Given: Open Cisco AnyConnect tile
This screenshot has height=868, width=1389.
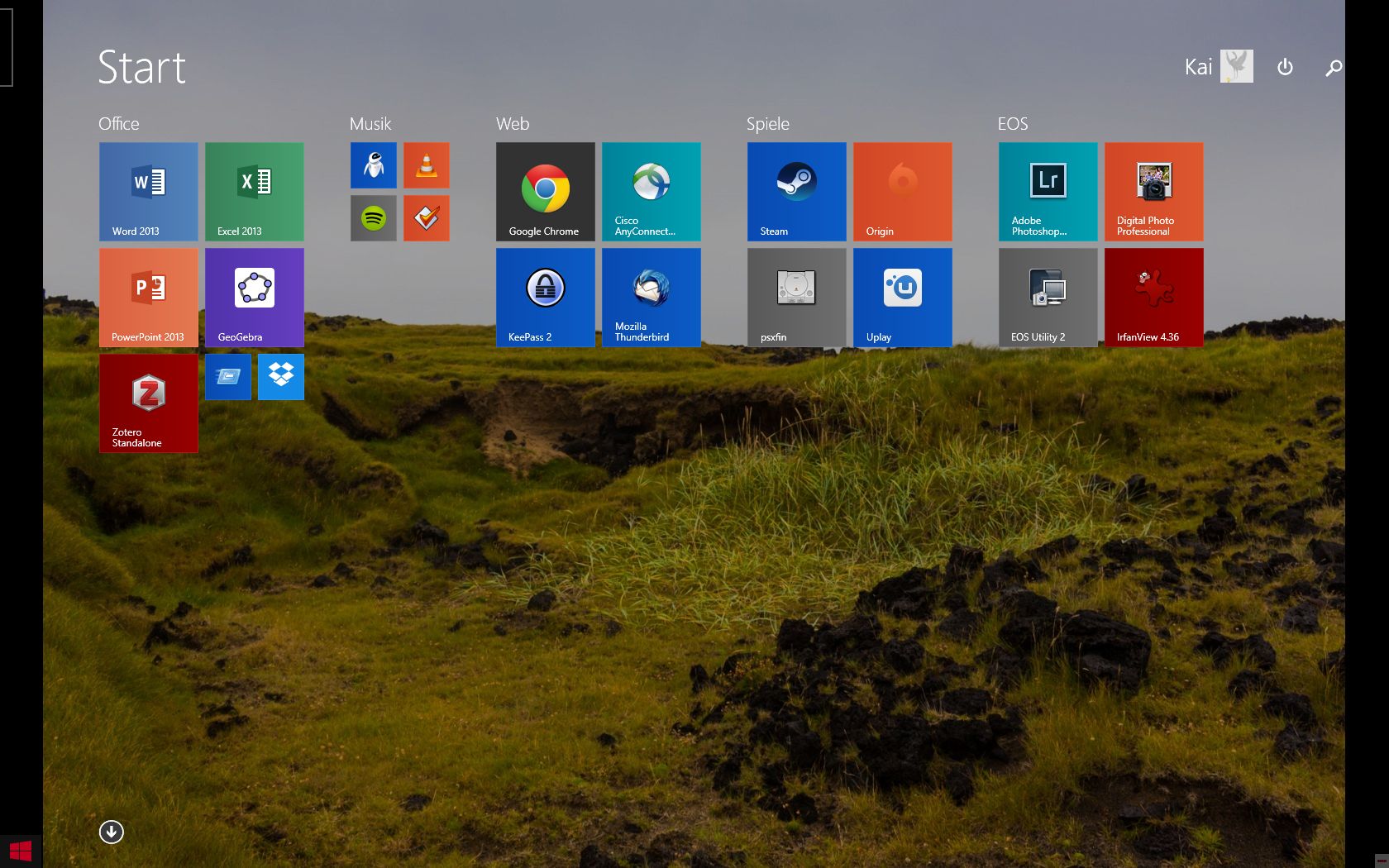Looking at the screenshot, I should pos(652,192).
